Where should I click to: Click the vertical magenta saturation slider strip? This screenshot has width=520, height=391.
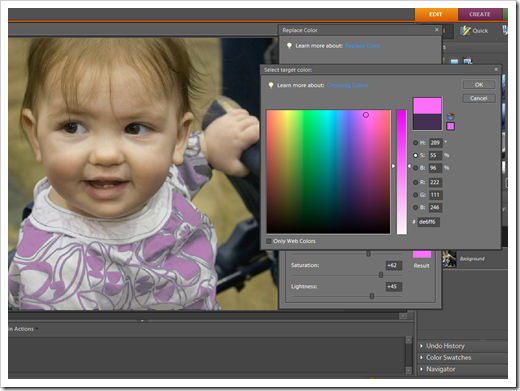pyautogui.click(x=402, y=172)
